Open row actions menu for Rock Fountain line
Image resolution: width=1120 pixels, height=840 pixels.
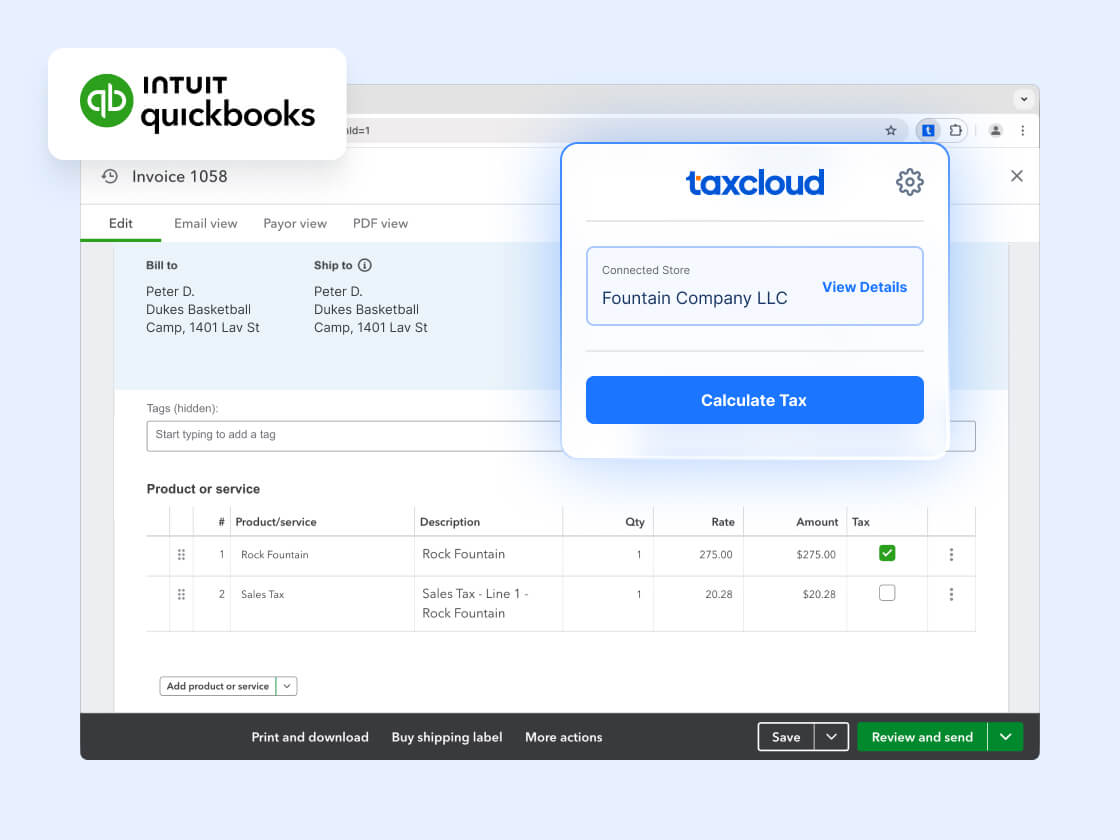point(951,555)
